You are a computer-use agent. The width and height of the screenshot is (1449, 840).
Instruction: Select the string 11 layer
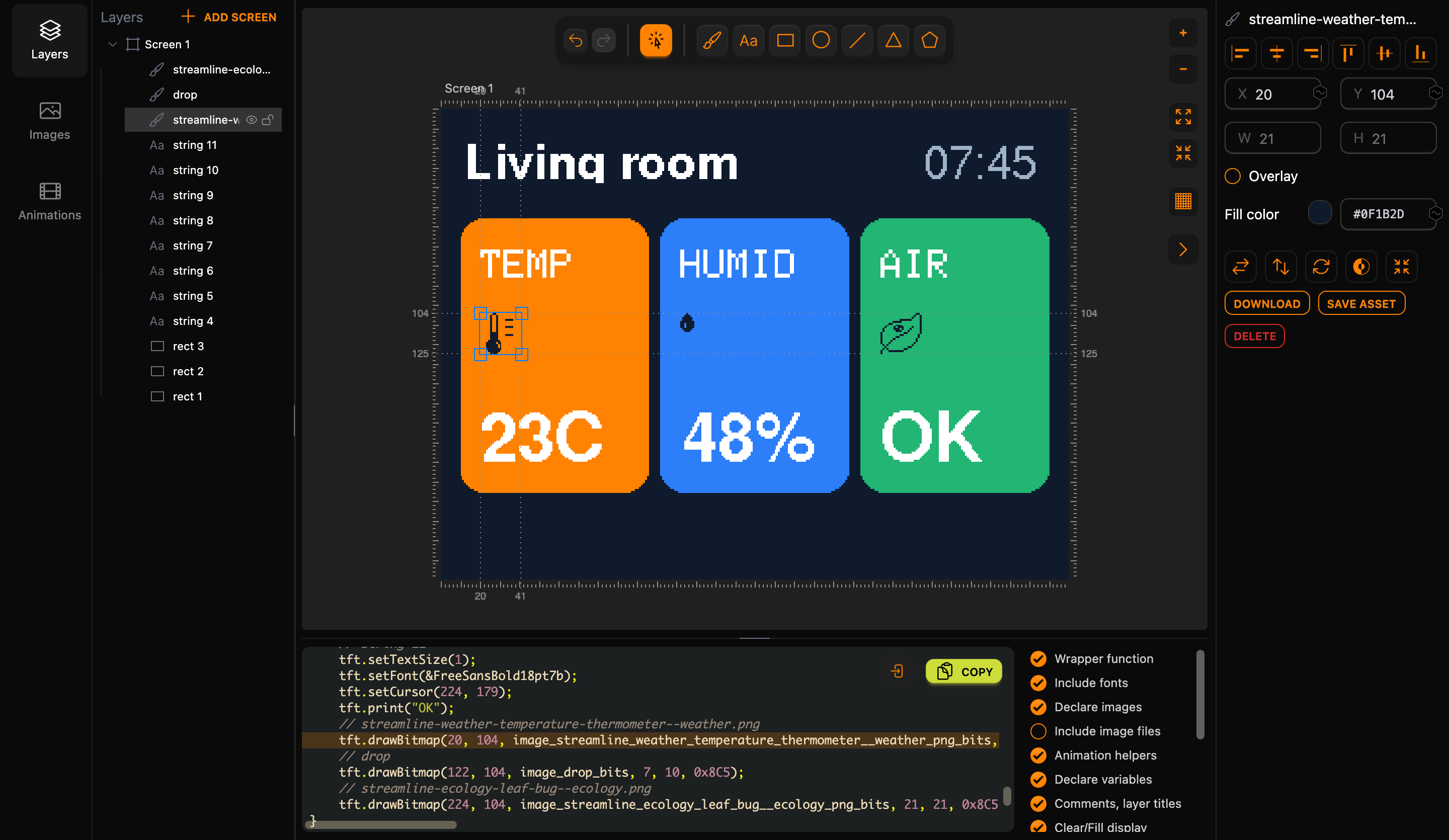204,145
